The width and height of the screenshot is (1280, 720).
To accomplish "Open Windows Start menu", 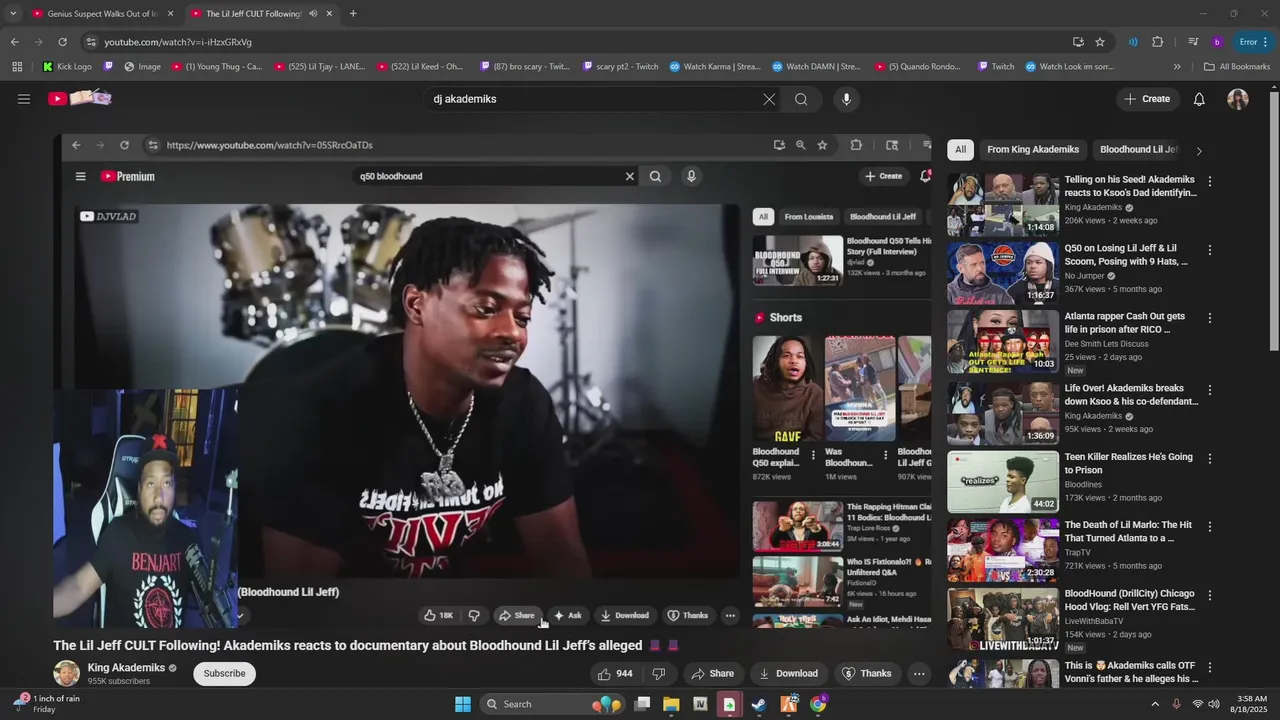I will coord(463,704).
